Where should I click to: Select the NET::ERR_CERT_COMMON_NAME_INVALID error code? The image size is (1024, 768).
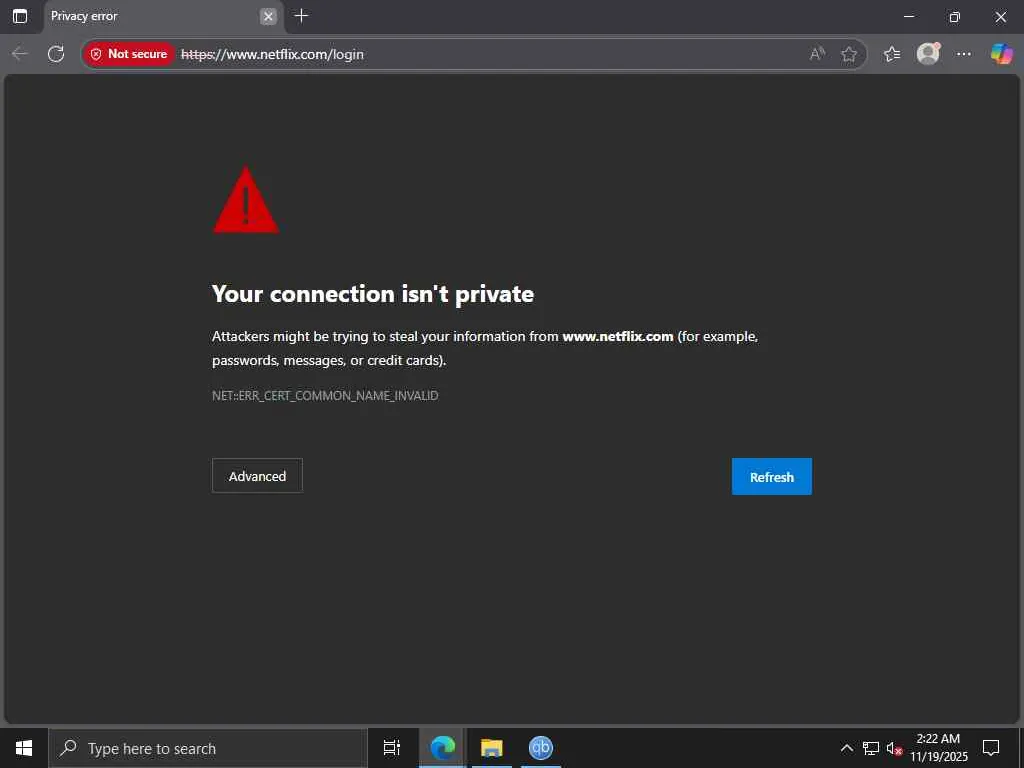point(325,396)
